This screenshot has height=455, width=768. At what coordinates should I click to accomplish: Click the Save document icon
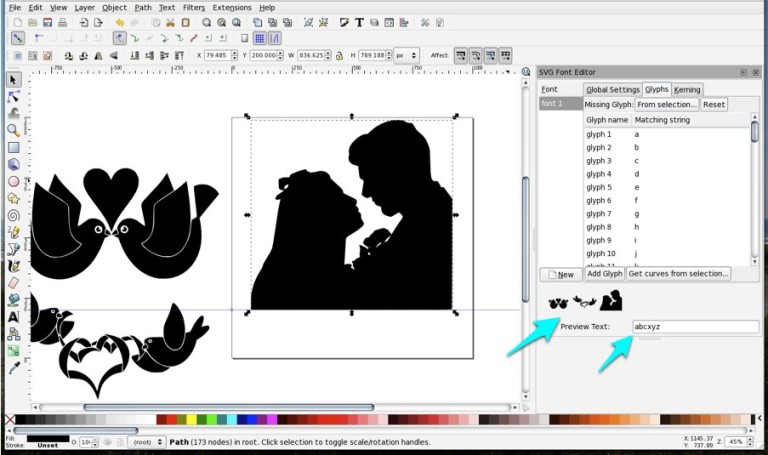click(48, 23)
